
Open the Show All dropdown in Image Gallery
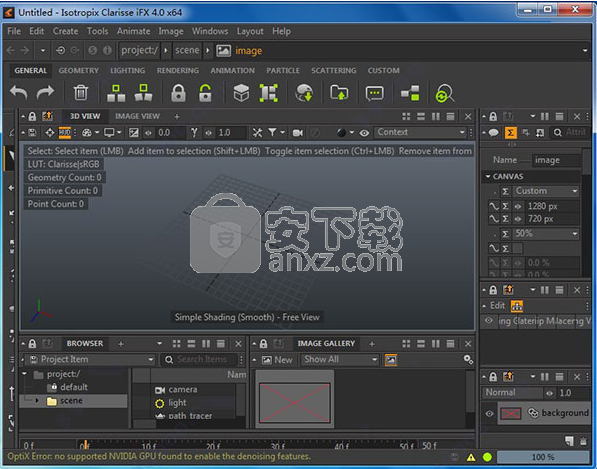[x=340, y=359]
